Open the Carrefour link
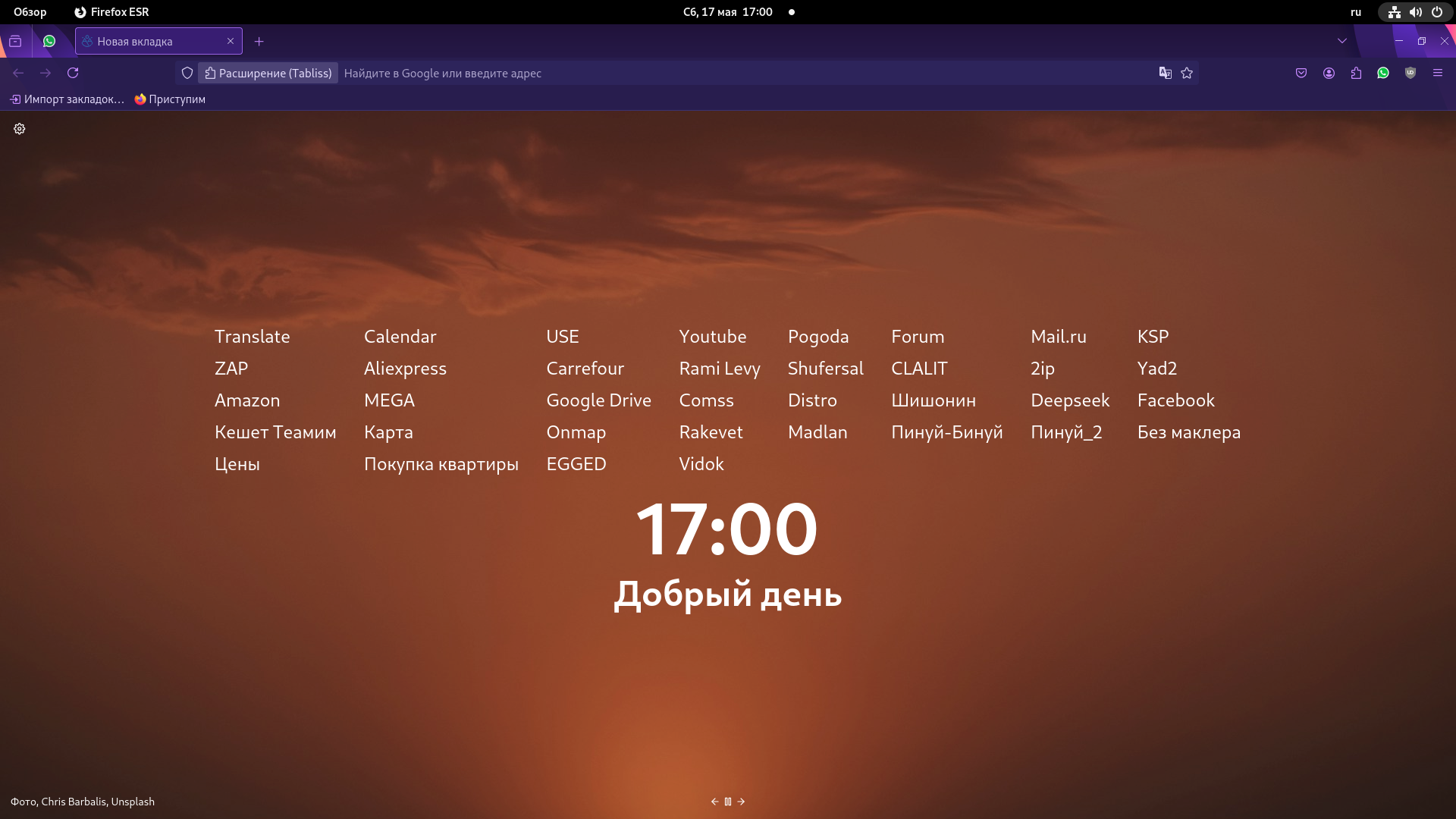Image resolution: width=1456 pixels, height=819 pixels. [x=585, y=369]
